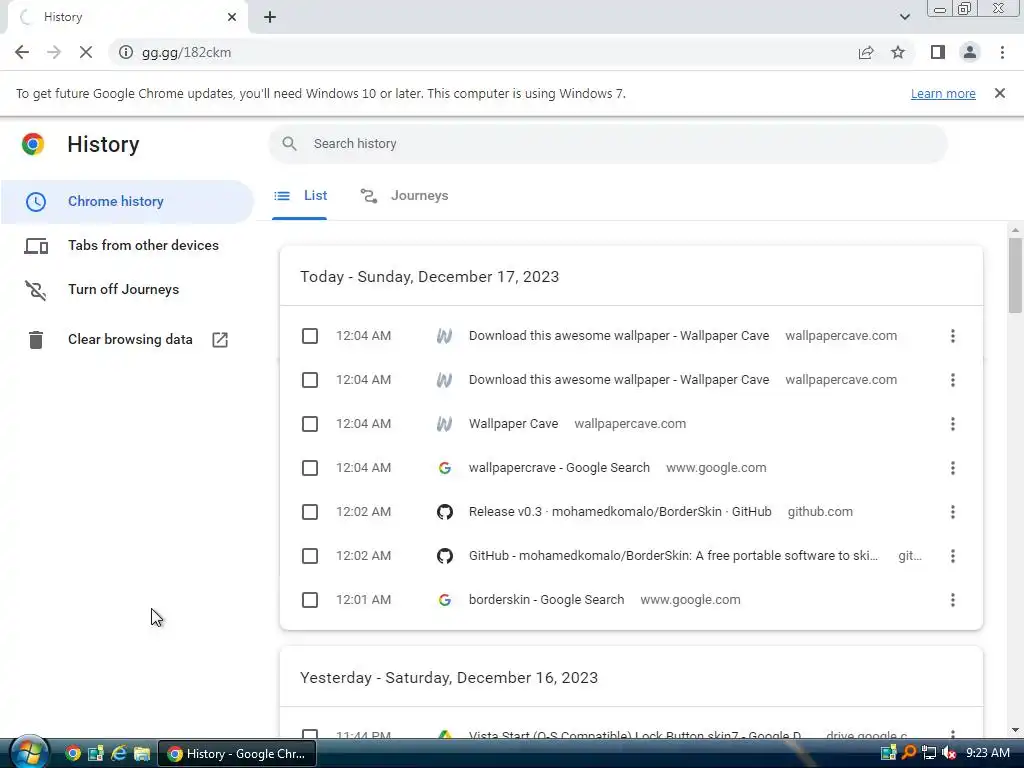This screenshot has height=768, width=1024.
Task: Click the 9:23 AM system clock
Action: [x=987, y=753]
